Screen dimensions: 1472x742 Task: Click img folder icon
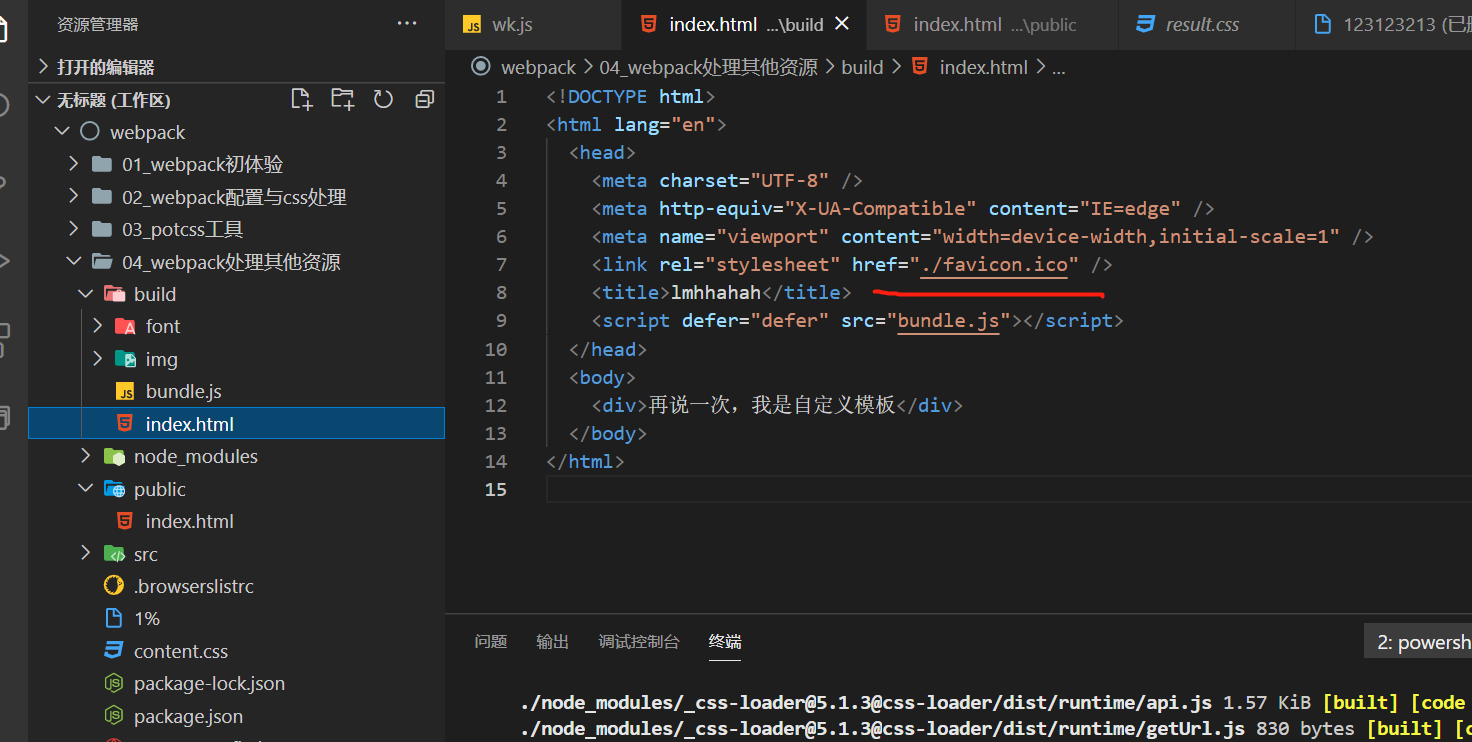point(125,359)
